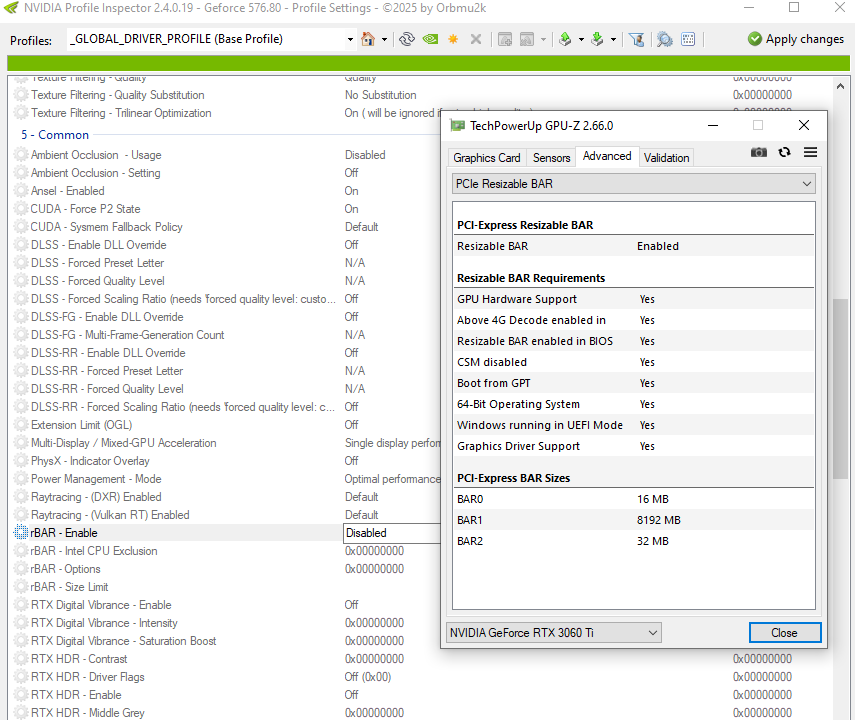Open the Profiles combo box dropdown arrow

click(x=350, y=39)
